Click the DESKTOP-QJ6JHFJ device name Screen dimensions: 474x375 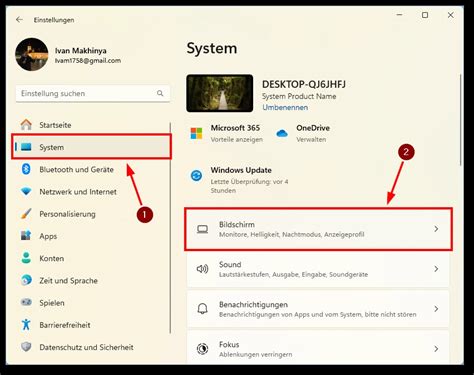click(x=304, y=84)
